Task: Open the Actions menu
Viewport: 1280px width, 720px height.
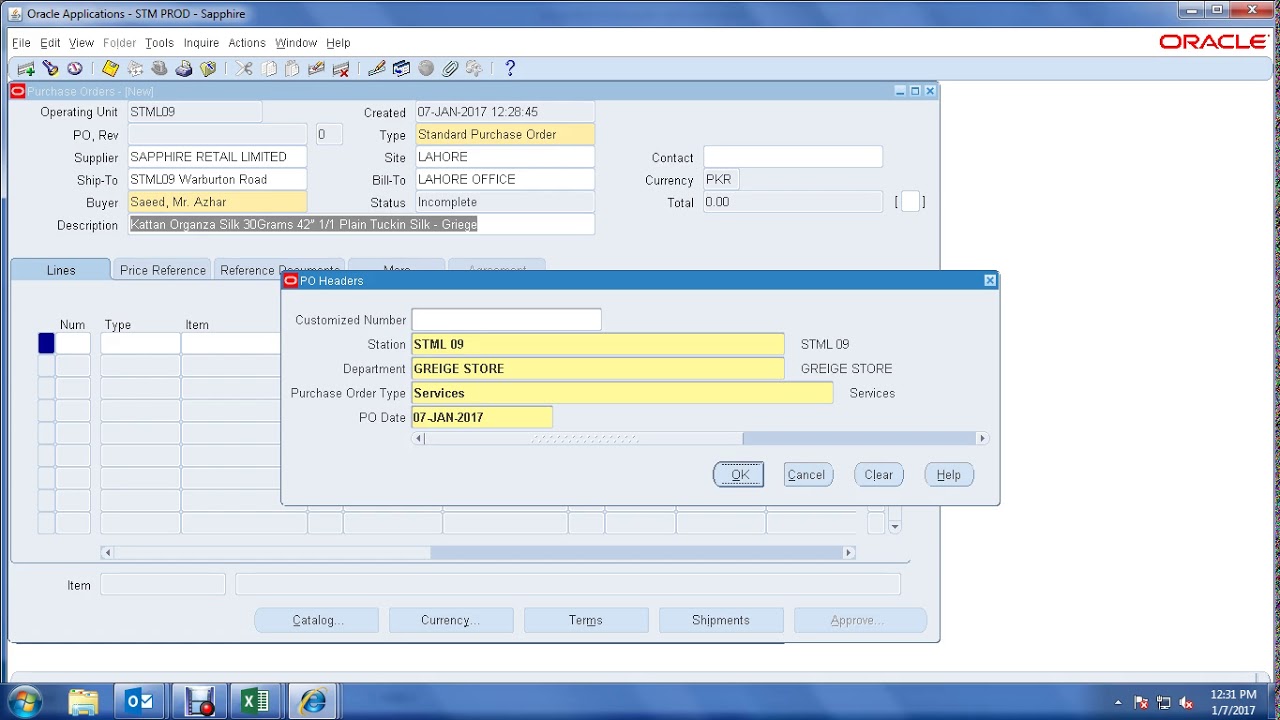Action: pyautogui.click(x=247, y=43)
